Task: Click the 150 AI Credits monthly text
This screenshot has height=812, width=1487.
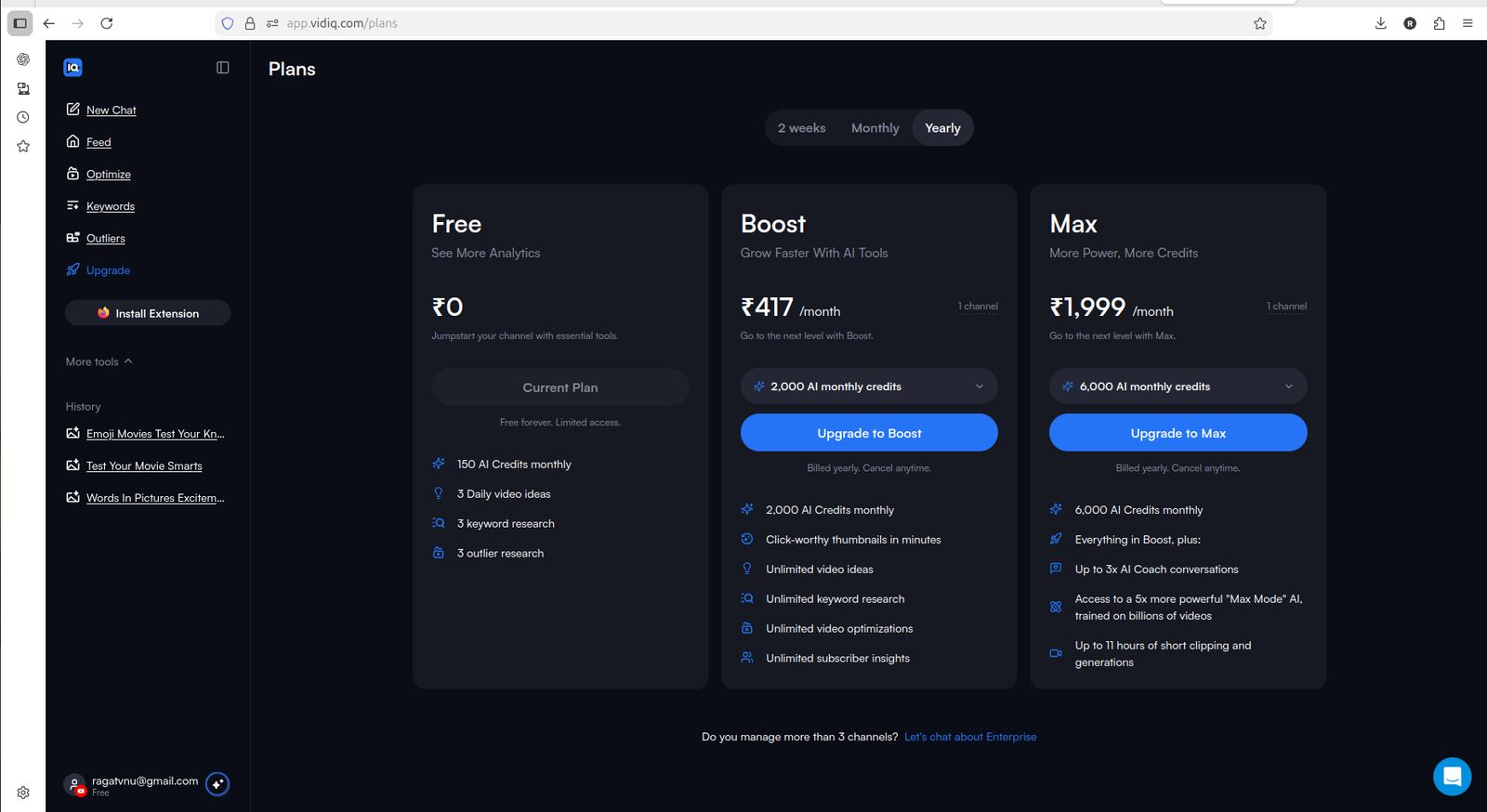Action: [514, 465]
